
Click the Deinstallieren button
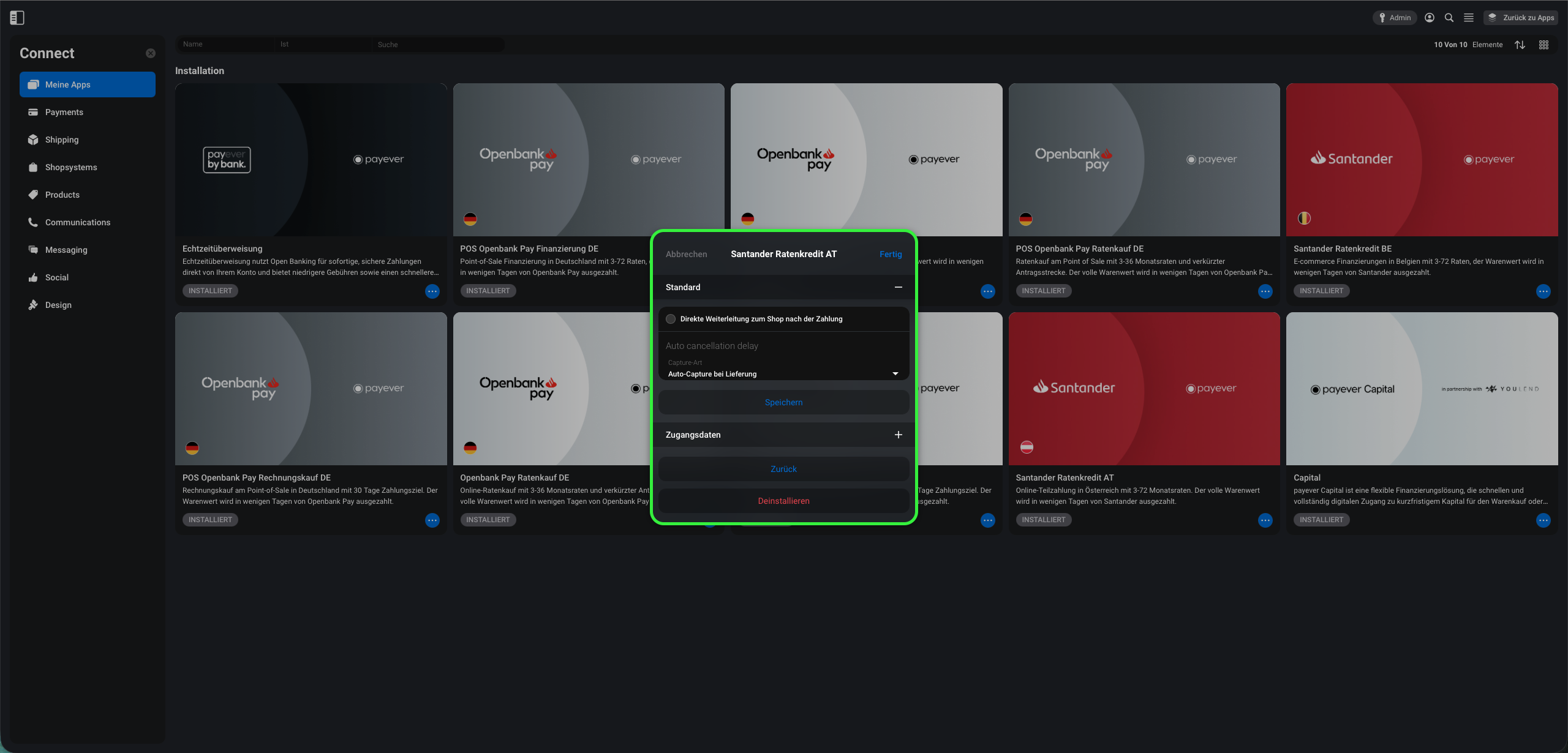pos(784,501)
